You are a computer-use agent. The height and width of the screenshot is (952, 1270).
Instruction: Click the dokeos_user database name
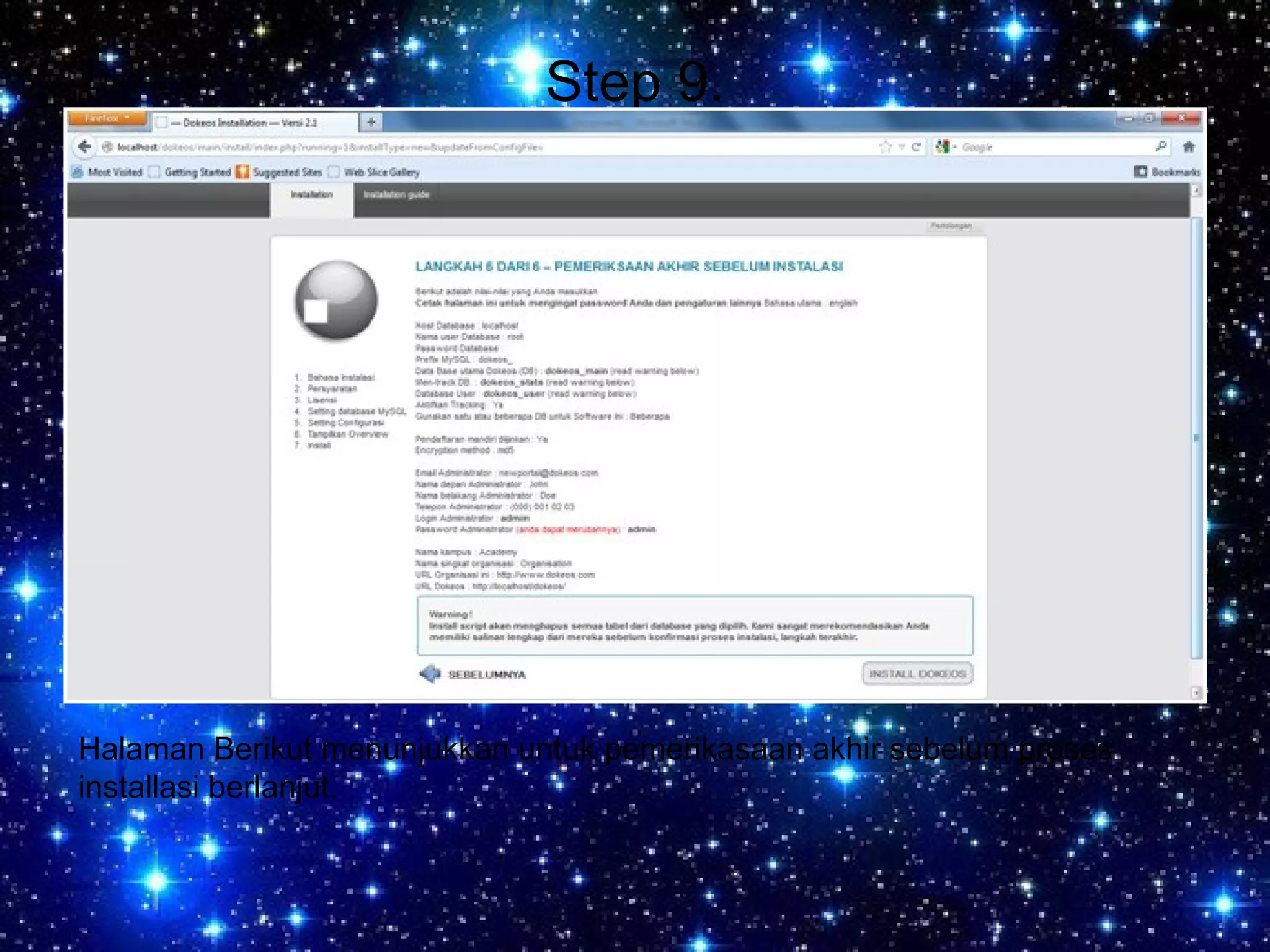point(513,394)
